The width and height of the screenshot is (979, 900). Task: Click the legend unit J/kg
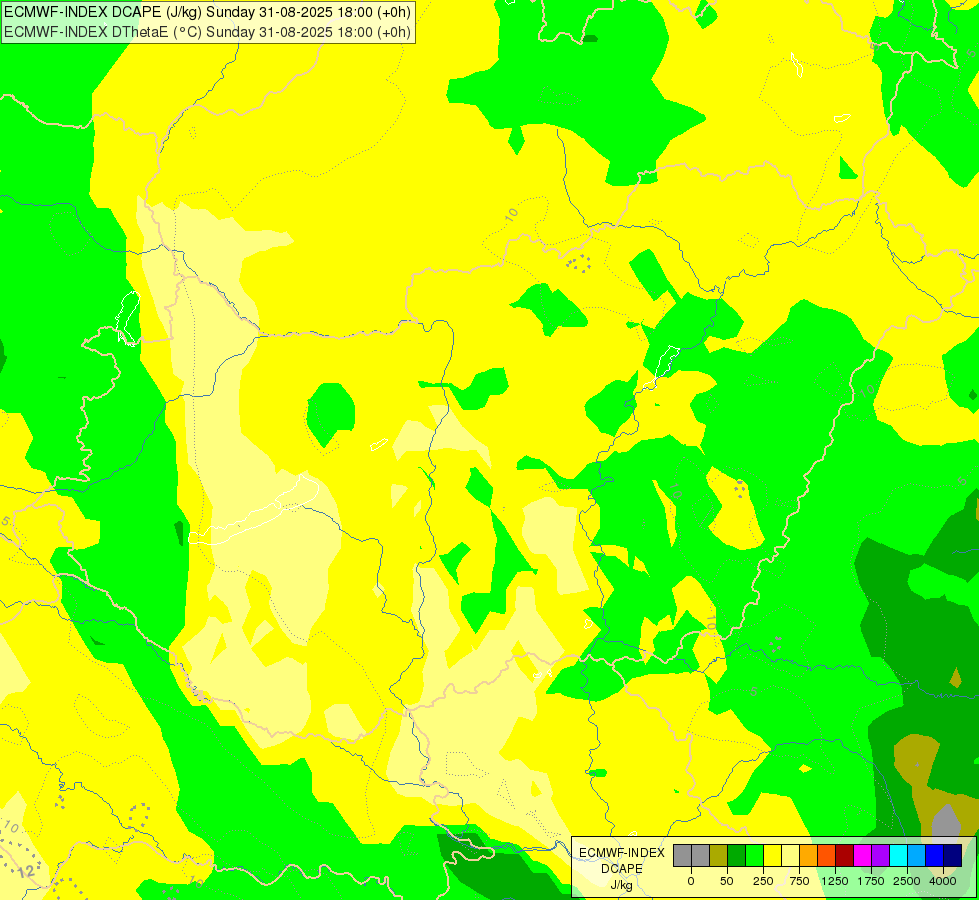[622, 885]
